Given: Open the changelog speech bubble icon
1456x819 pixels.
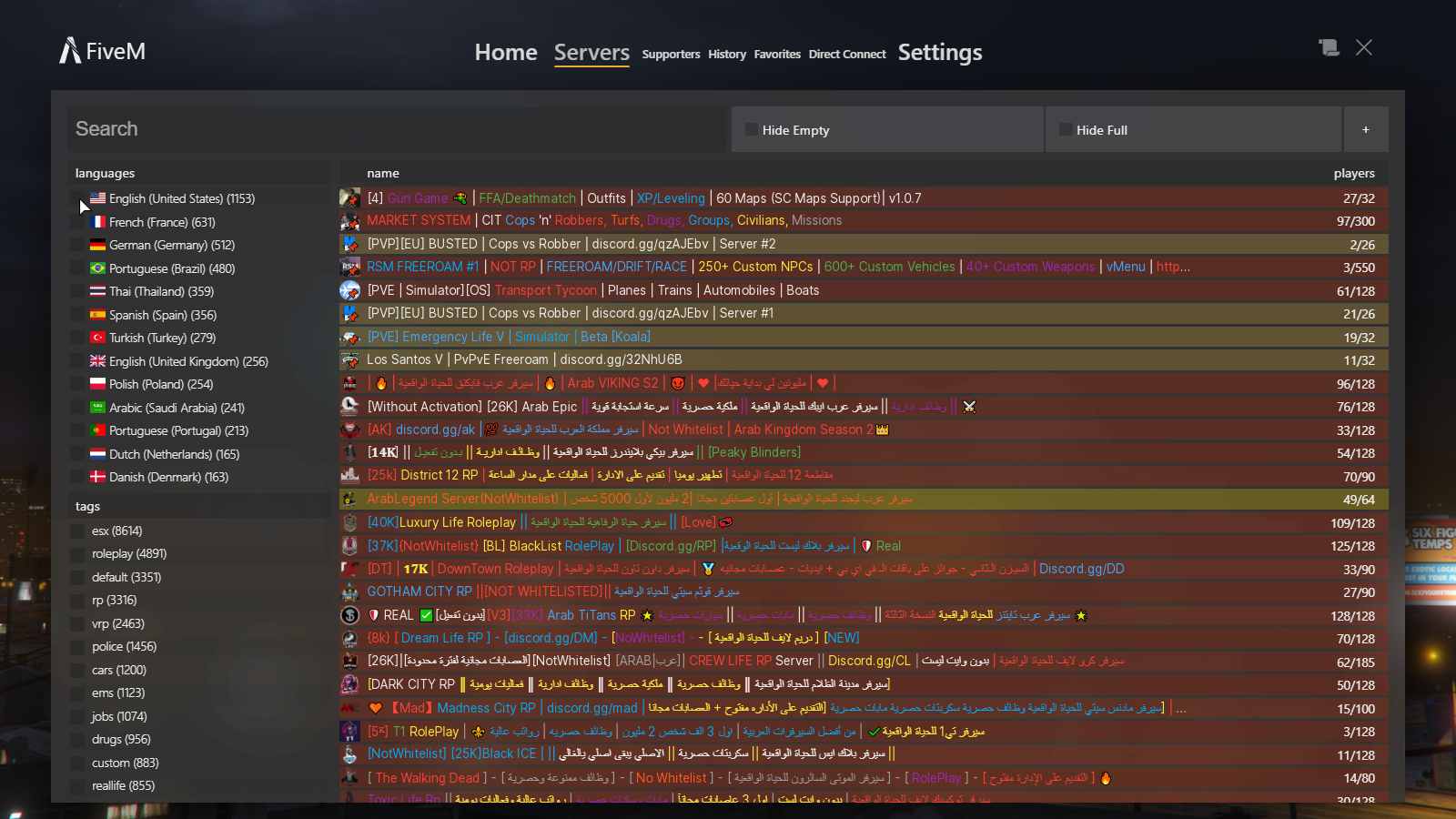Looking at the screenshot, I should click(x=1329, y=47).
